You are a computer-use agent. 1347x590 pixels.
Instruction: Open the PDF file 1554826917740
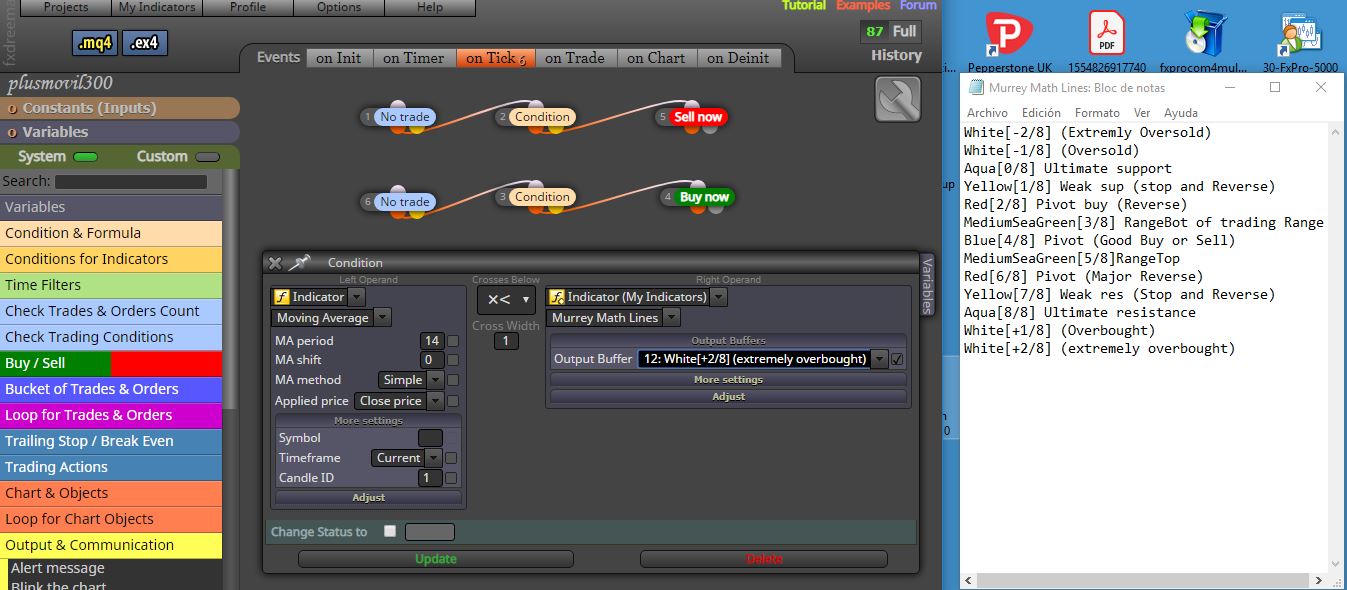[x=1107, y=42]
